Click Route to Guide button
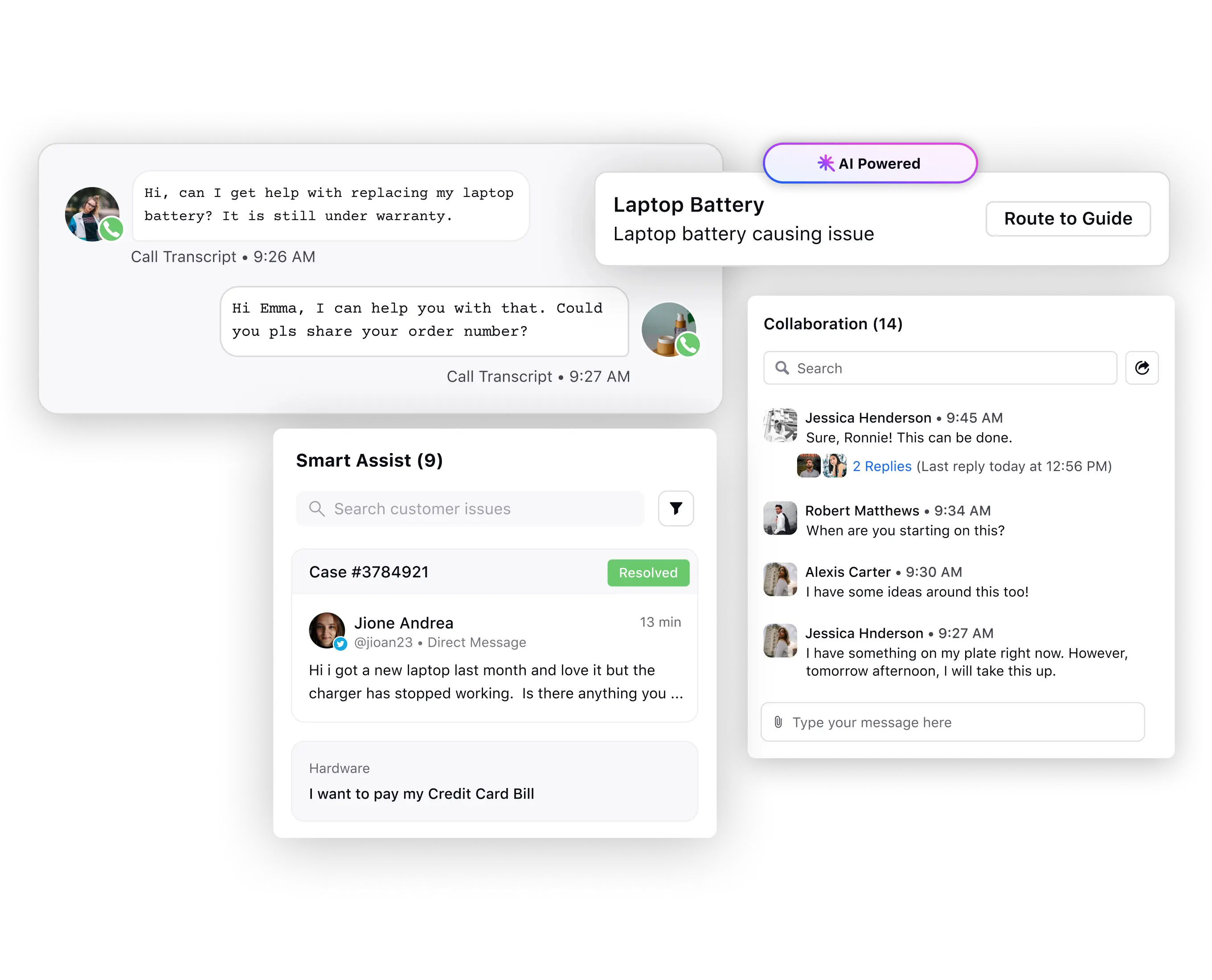The height and width of the screenshot is (980, 1212). (1067, 218)
